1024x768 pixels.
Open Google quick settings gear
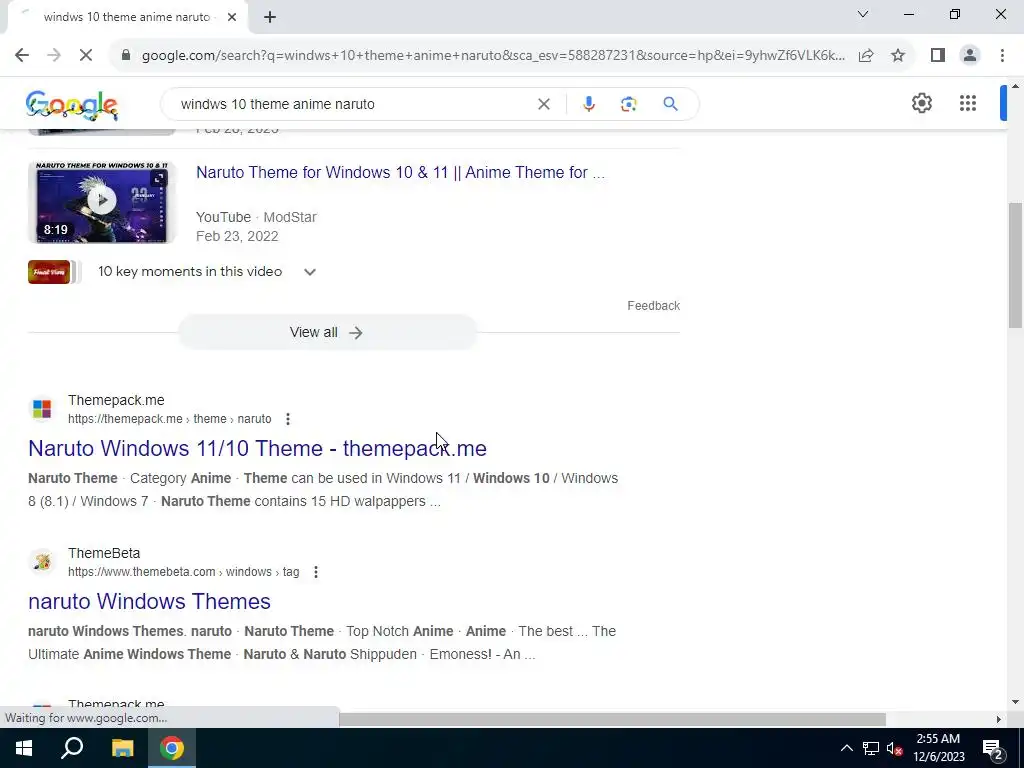[921, 103]
